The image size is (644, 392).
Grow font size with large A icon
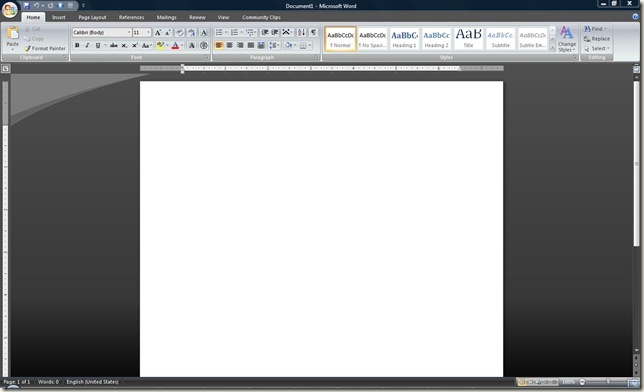pyautogui.click(x=158, y=32)
